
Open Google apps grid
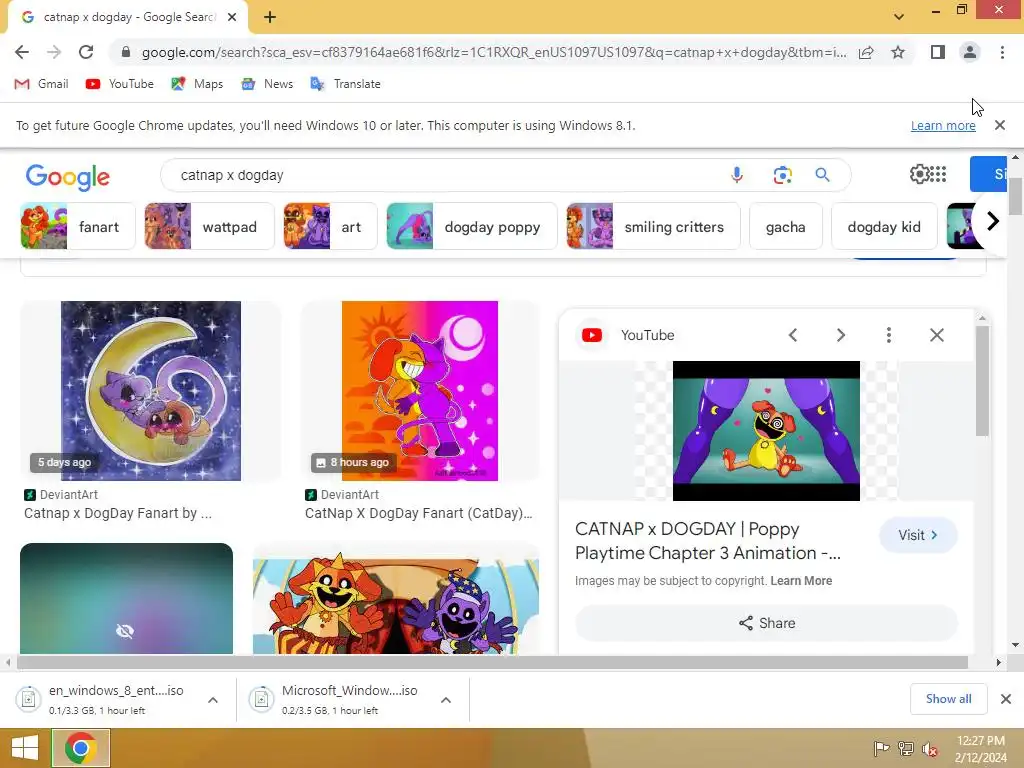coord(938,174)
